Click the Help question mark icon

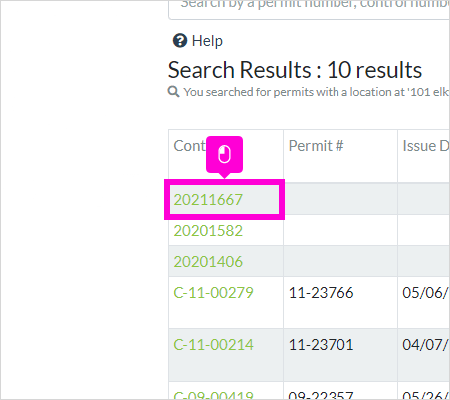click(x=180, y=41)
